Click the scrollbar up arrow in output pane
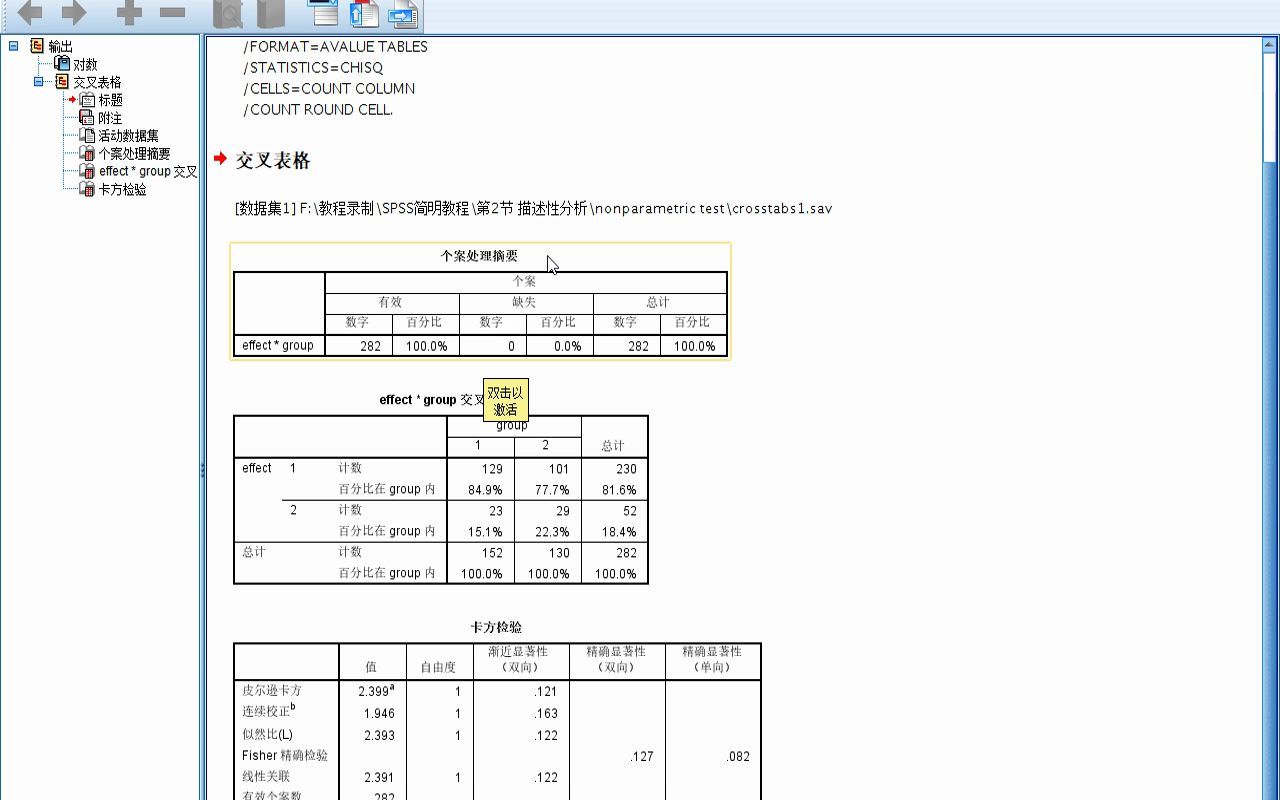Screen dimensions: 1280x800 coord(1270,45)
